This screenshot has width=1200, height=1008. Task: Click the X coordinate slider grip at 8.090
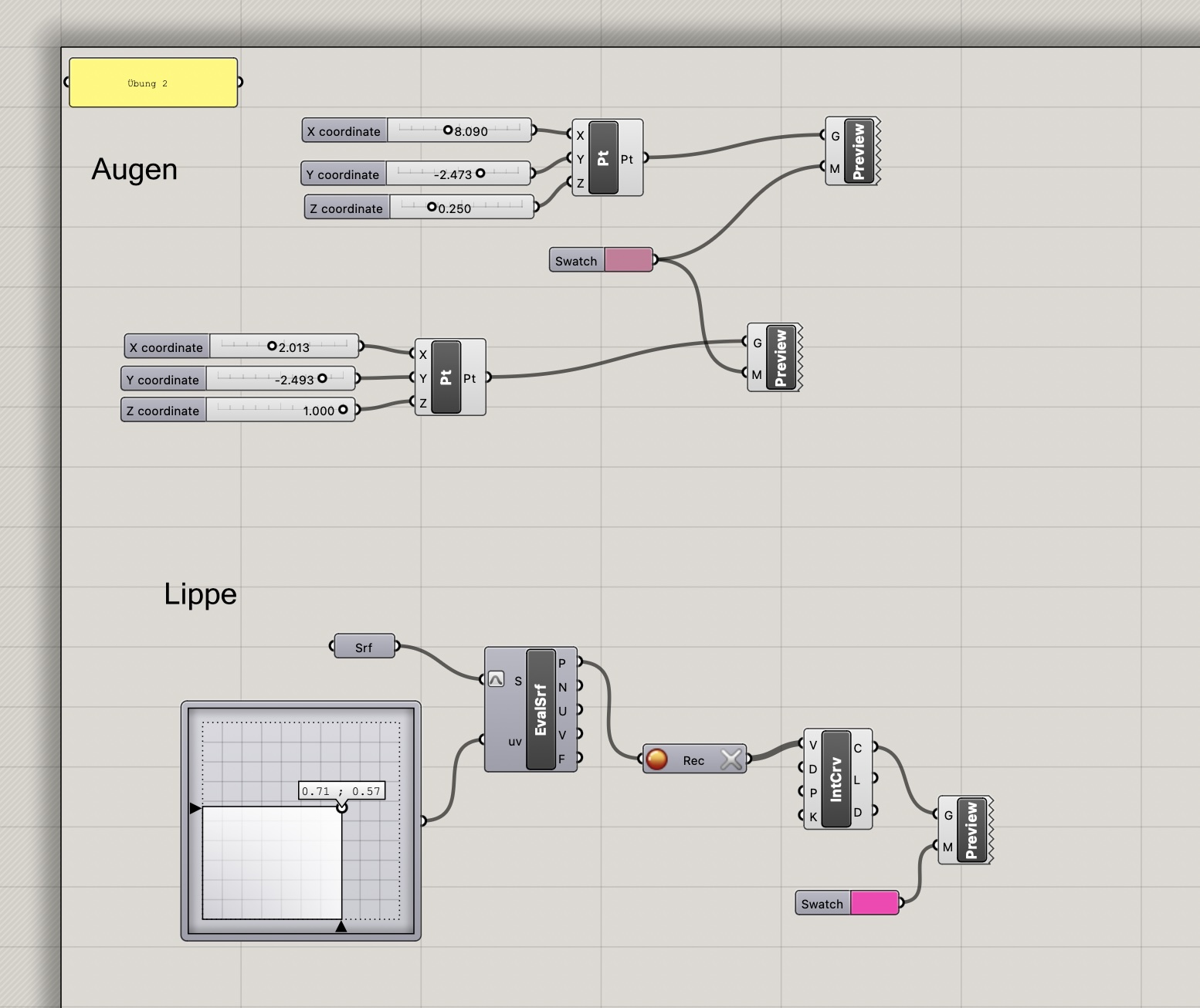(x=448, y=130)
